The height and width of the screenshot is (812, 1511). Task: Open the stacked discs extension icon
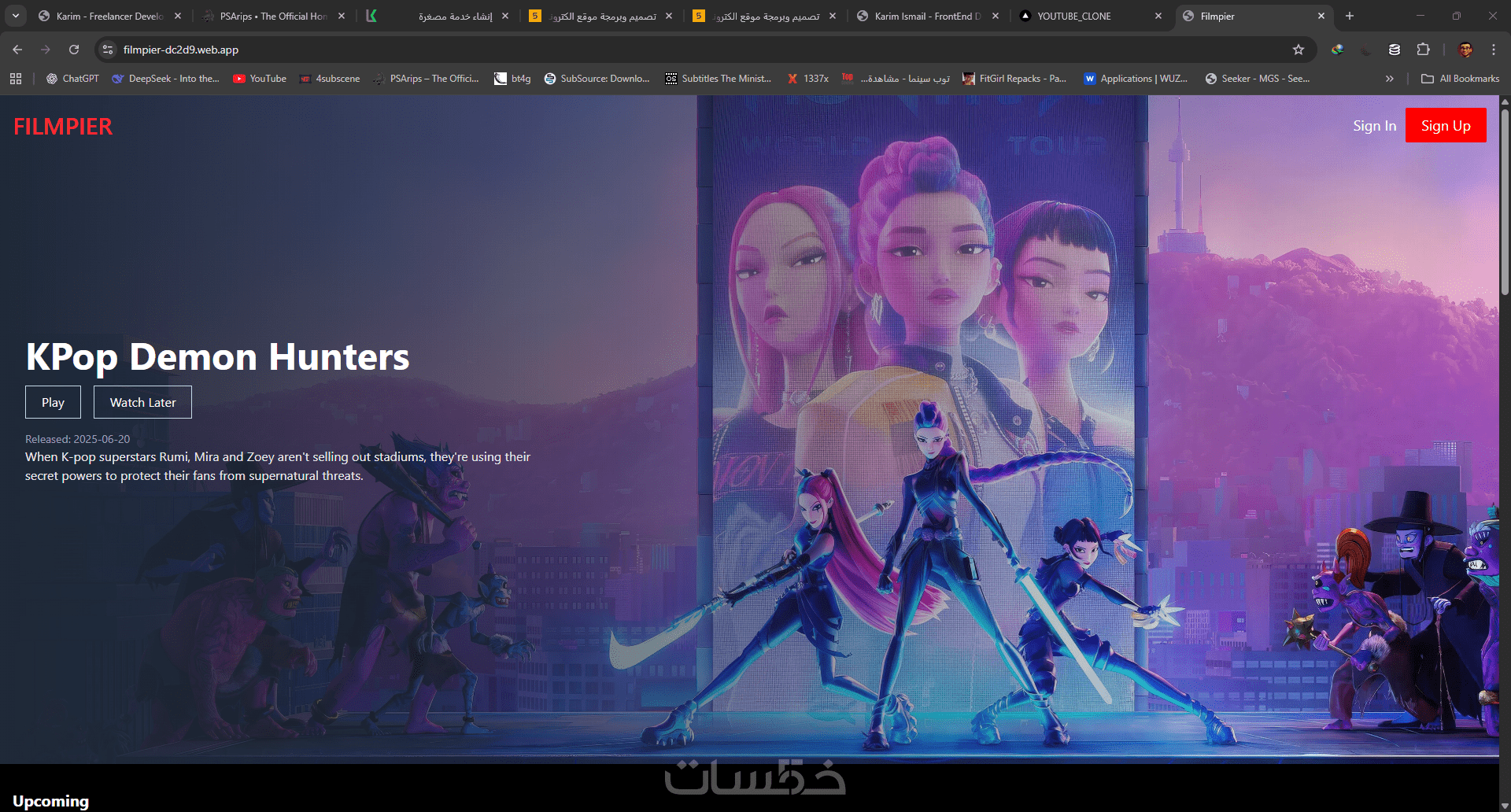point(1395,50)
